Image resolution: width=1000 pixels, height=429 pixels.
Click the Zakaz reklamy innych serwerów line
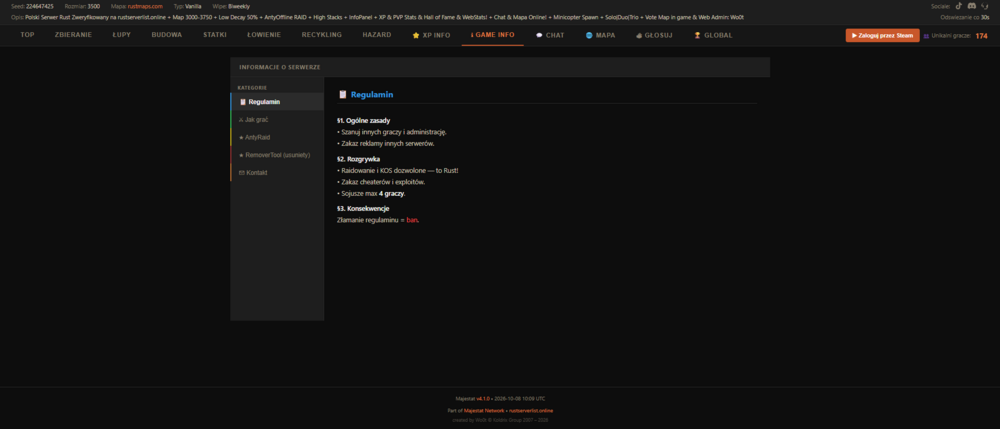386,143
